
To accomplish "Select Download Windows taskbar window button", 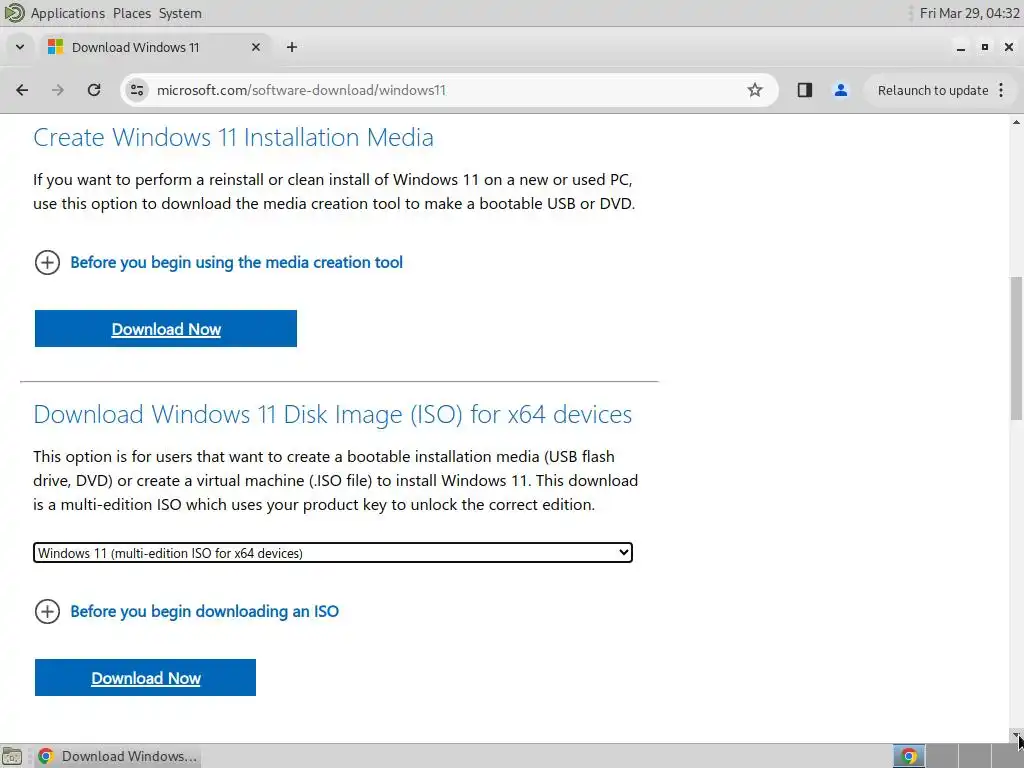I will coord(118,756).
